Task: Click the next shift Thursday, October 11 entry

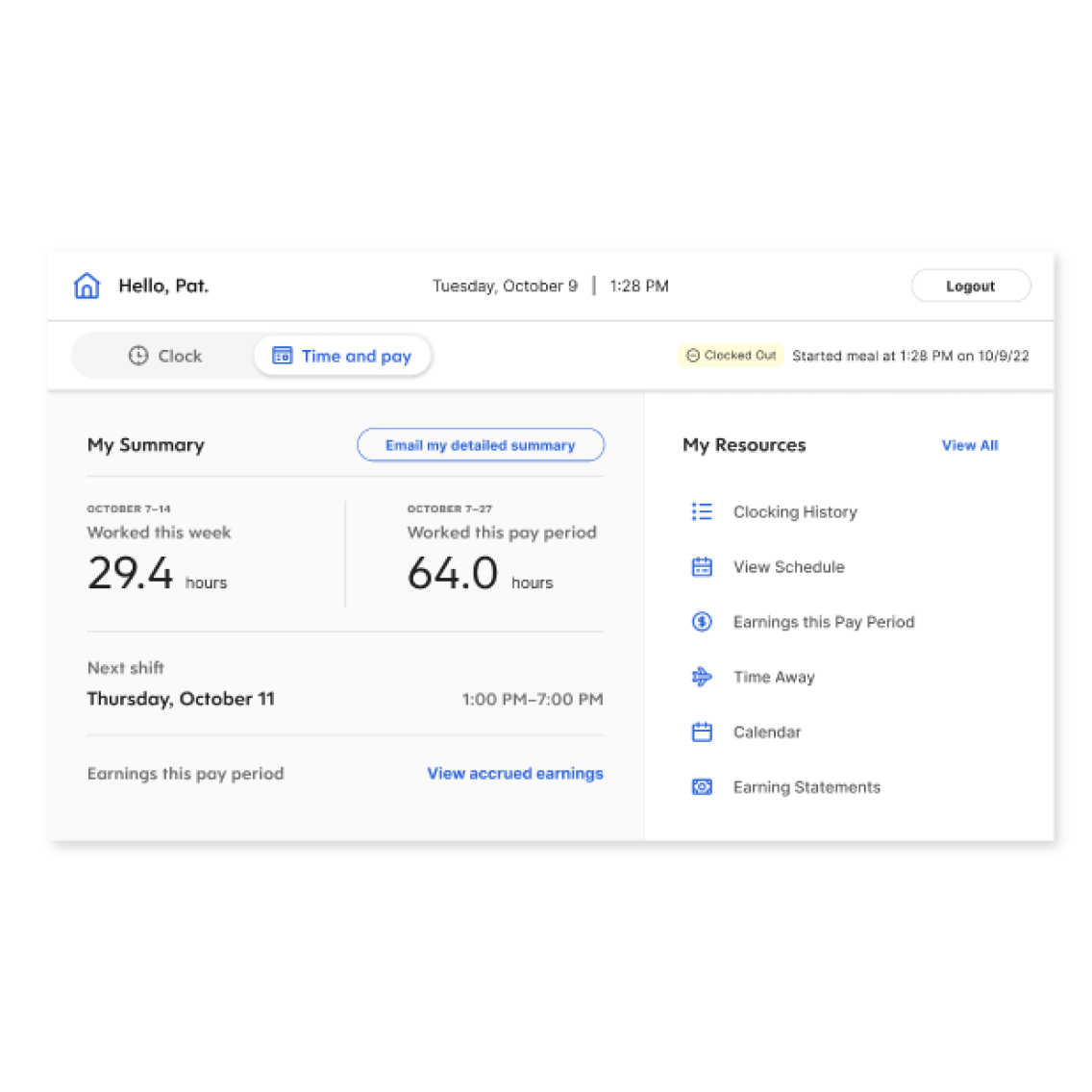Action: [181, 699]
